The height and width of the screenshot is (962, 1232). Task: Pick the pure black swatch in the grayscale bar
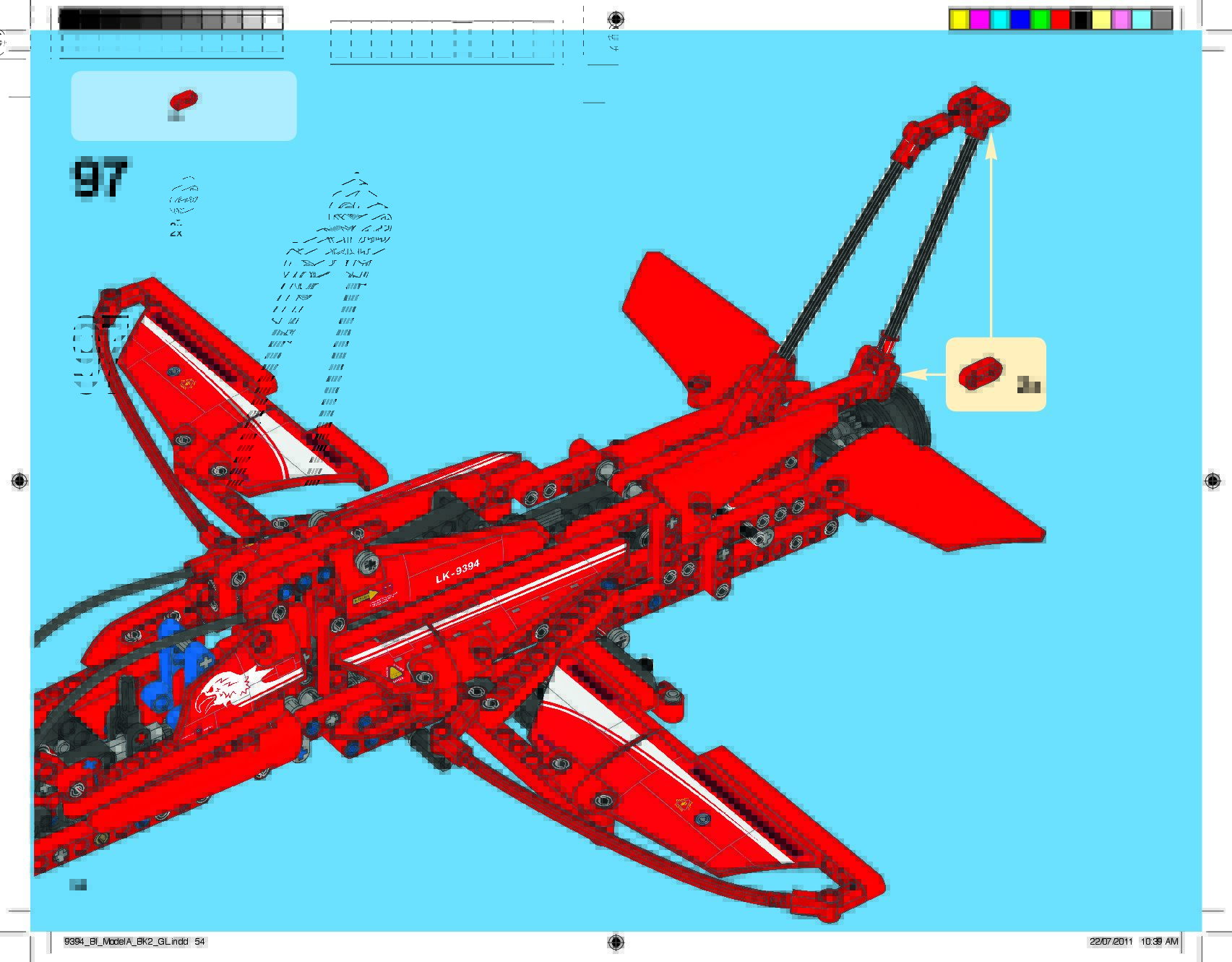(x=69, y=20)
